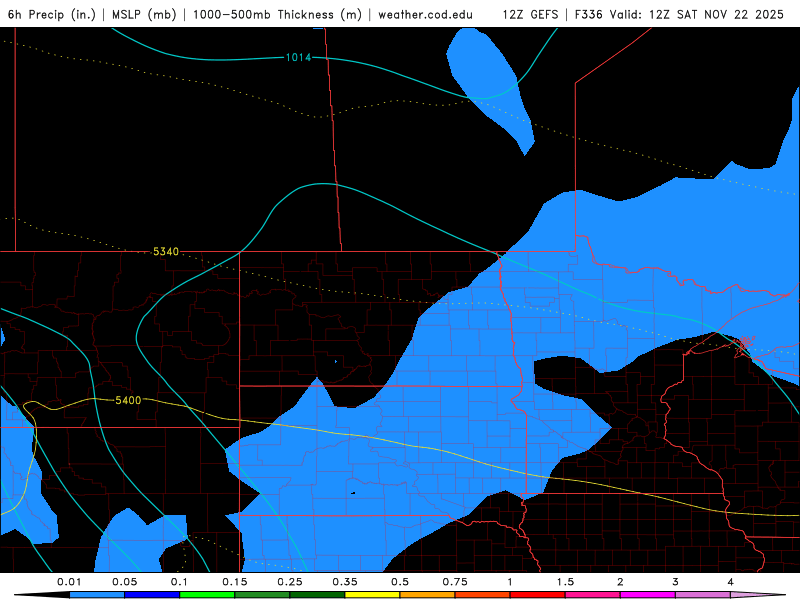Select the dark green 0.25 legend swatch

pos(317,595)
